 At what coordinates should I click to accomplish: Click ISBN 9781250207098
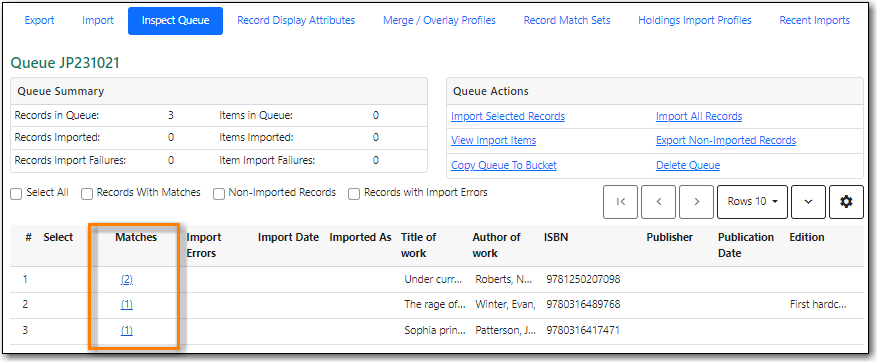[583, 279]
